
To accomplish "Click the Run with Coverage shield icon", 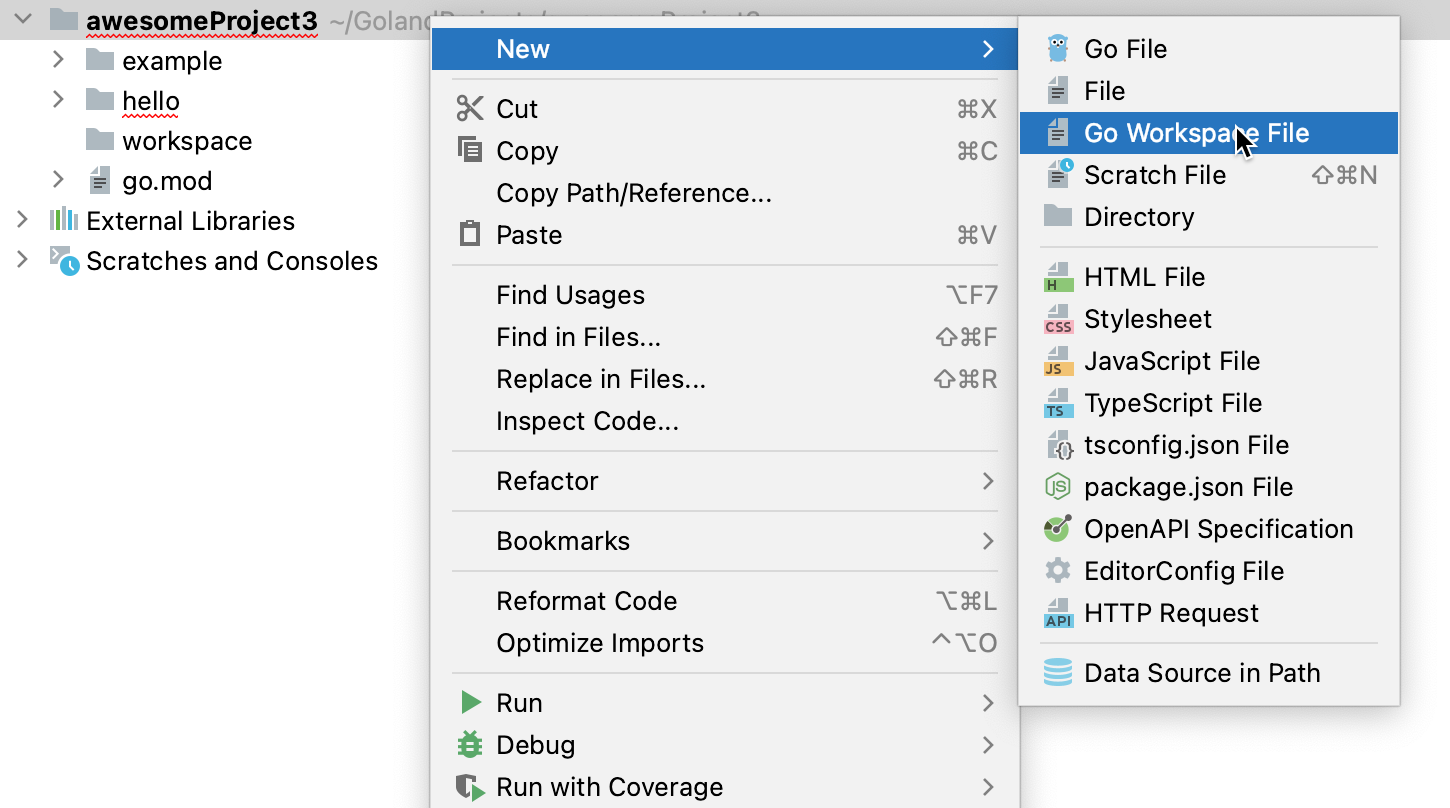I will tap(470, 787).
